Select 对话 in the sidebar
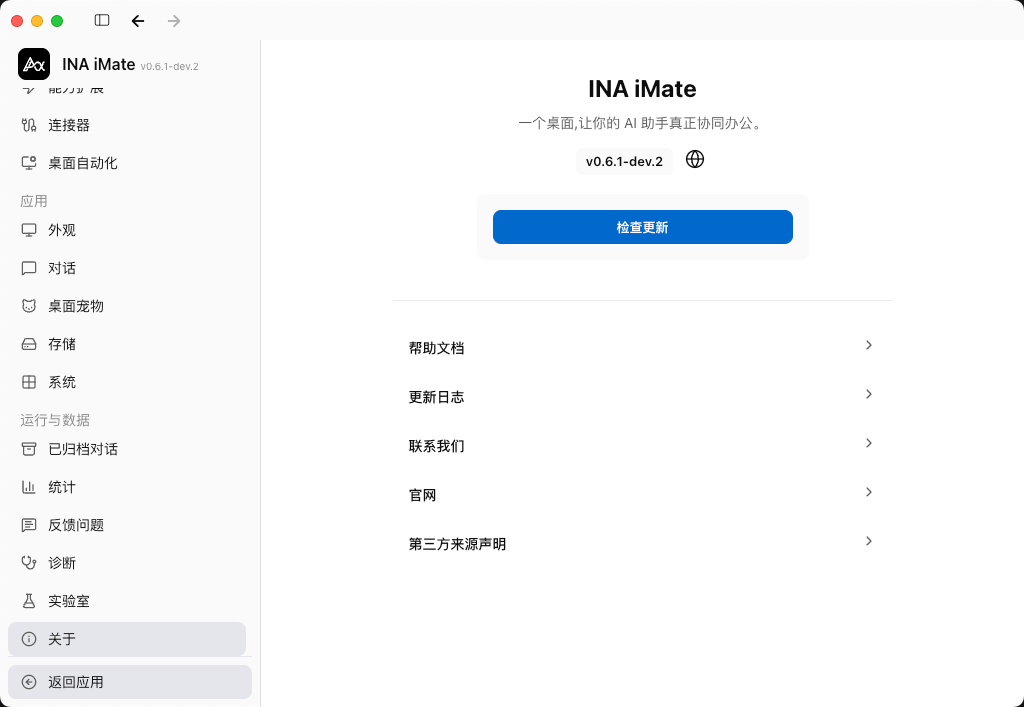Image resolution: width=1024 pixels, height=707 pixels. tap(127, 268)
